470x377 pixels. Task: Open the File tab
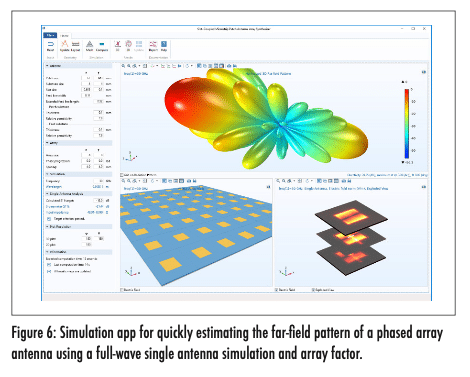point(50,35)
